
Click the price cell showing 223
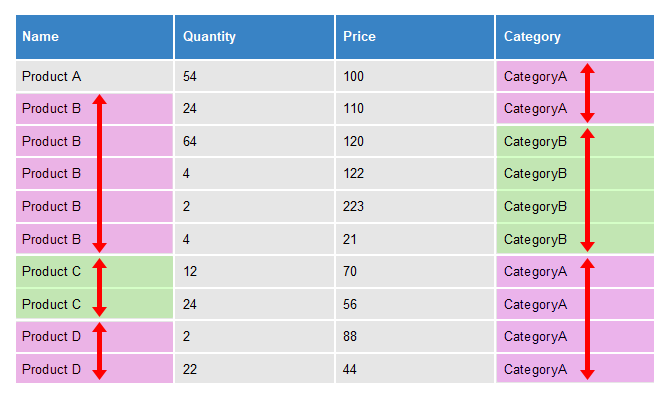point(415,206)
